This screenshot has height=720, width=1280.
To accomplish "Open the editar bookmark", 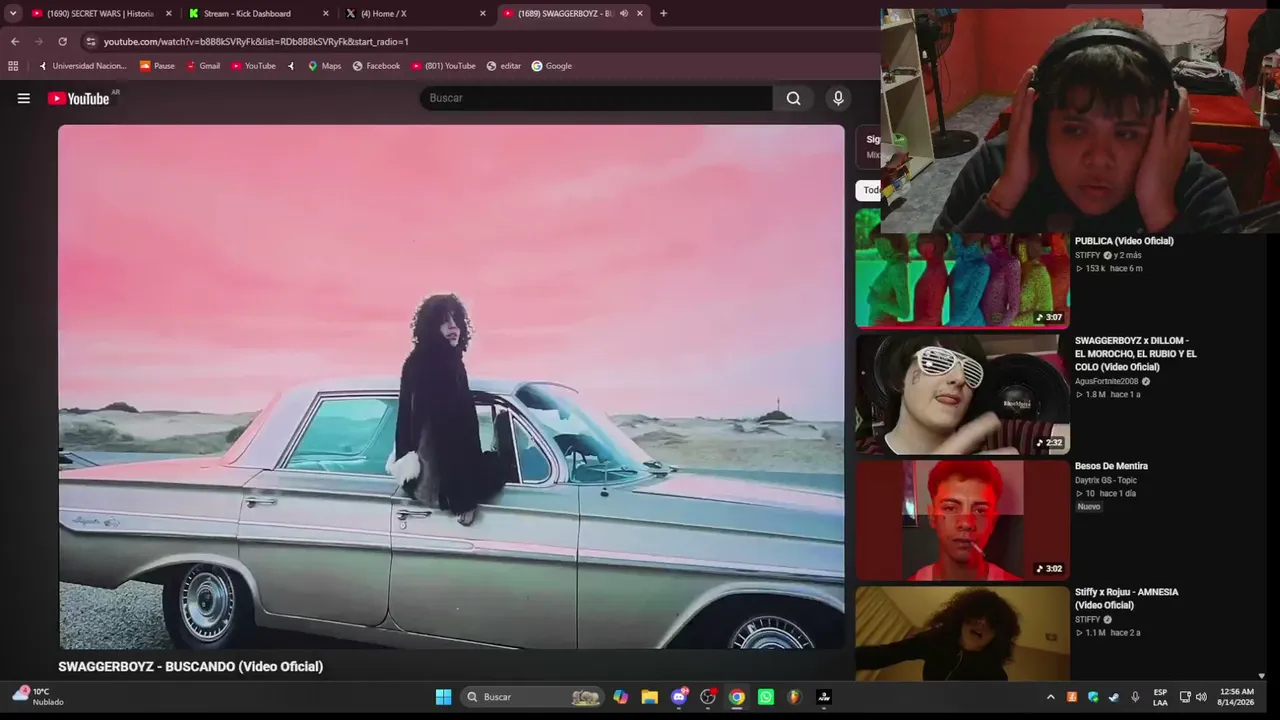I will click(x=504, y=66).
